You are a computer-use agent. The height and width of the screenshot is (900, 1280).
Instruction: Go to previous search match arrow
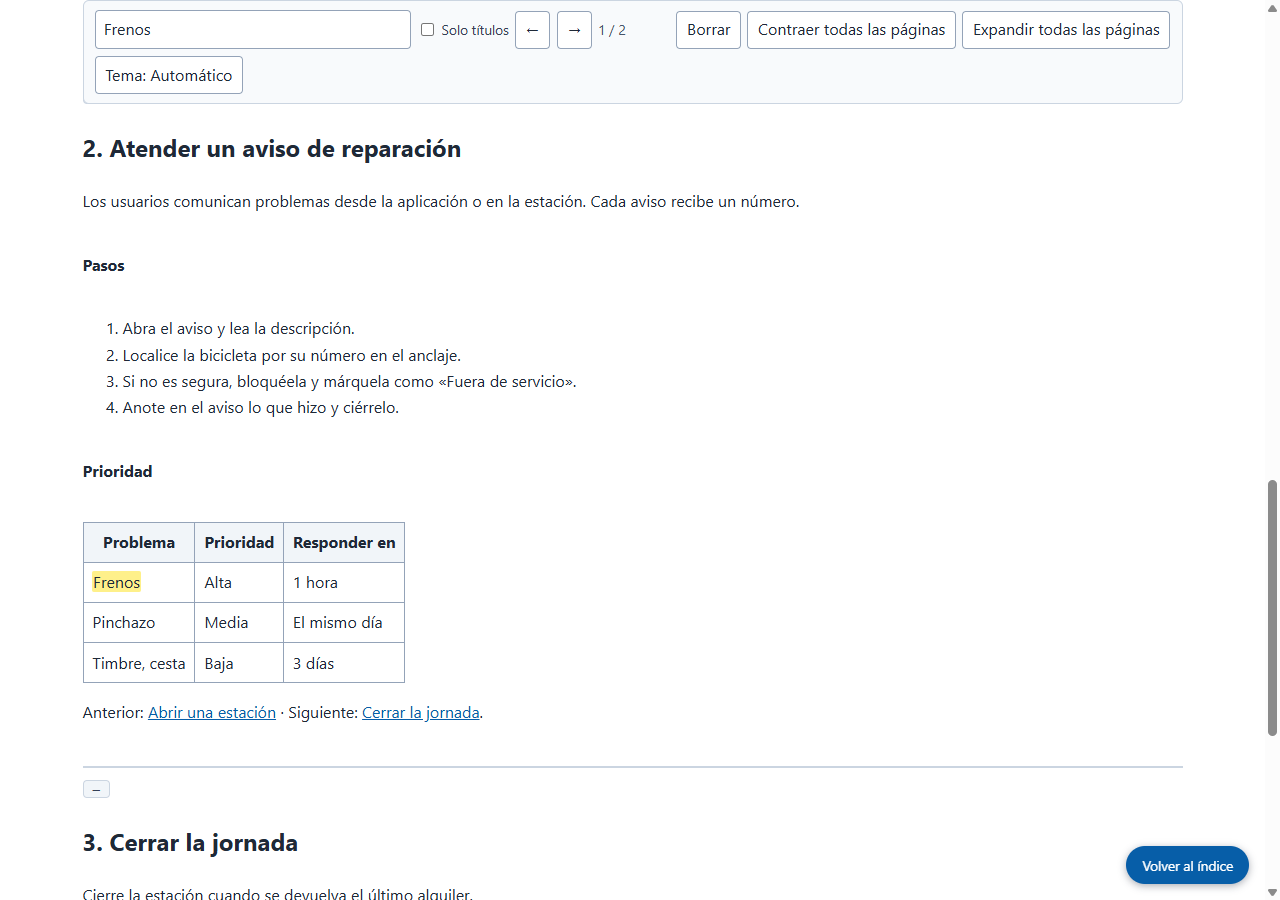click(x=532, y=30)
